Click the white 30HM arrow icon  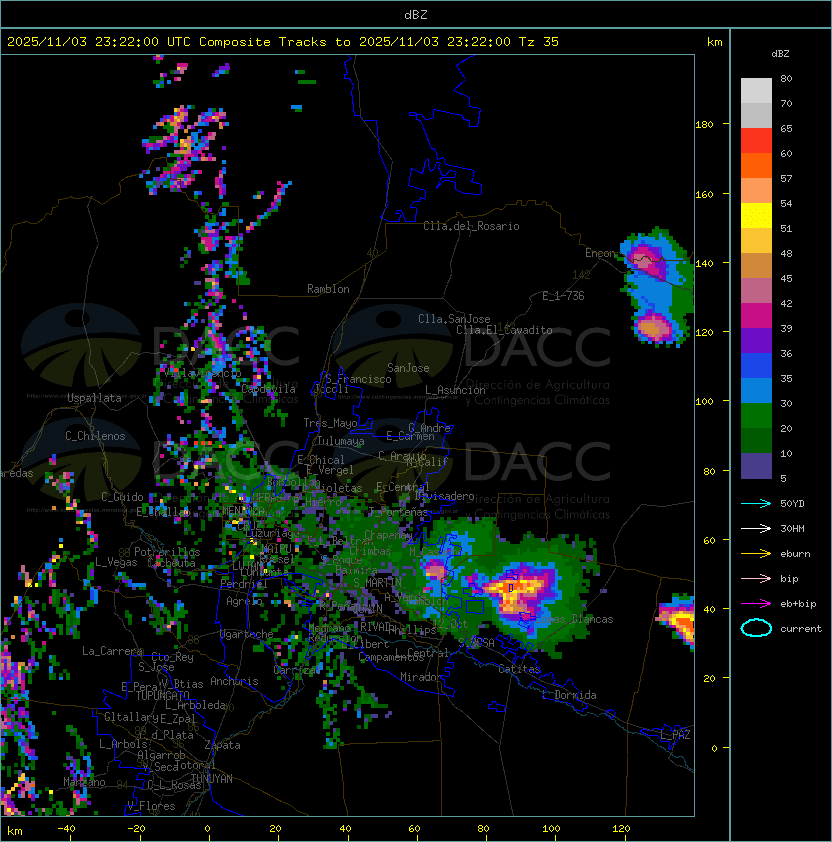tap(756, 528)
